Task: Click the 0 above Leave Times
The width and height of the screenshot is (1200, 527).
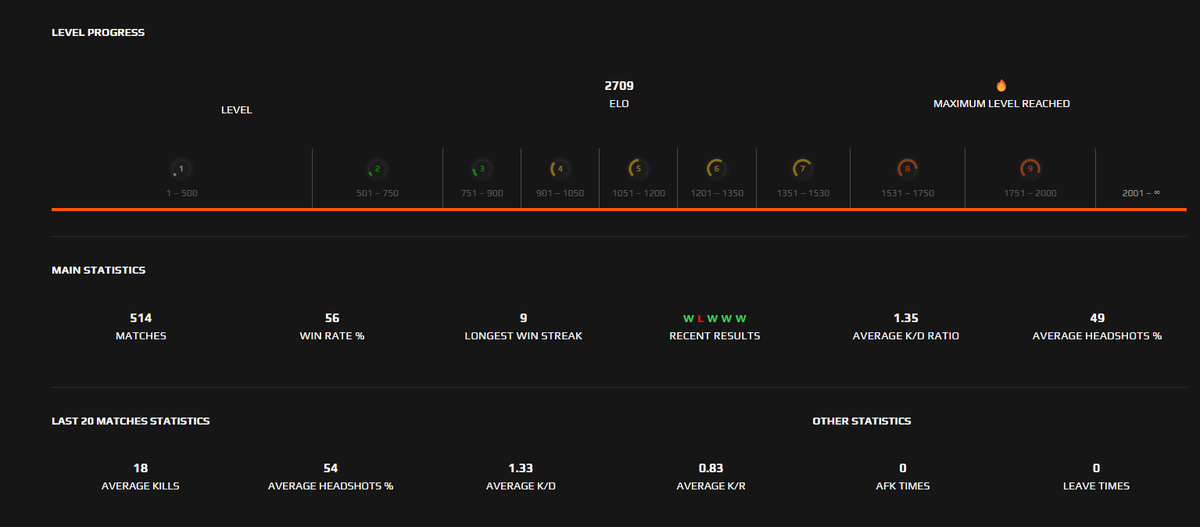Action: click(1096, 468)
